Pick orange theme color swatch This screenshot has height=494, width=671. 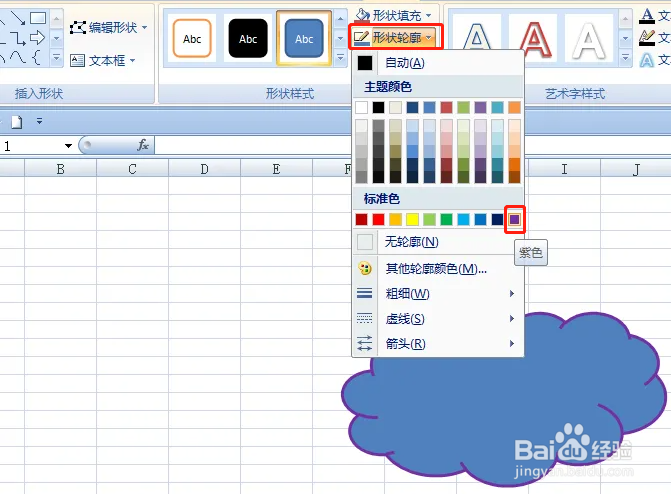point(514,107)
